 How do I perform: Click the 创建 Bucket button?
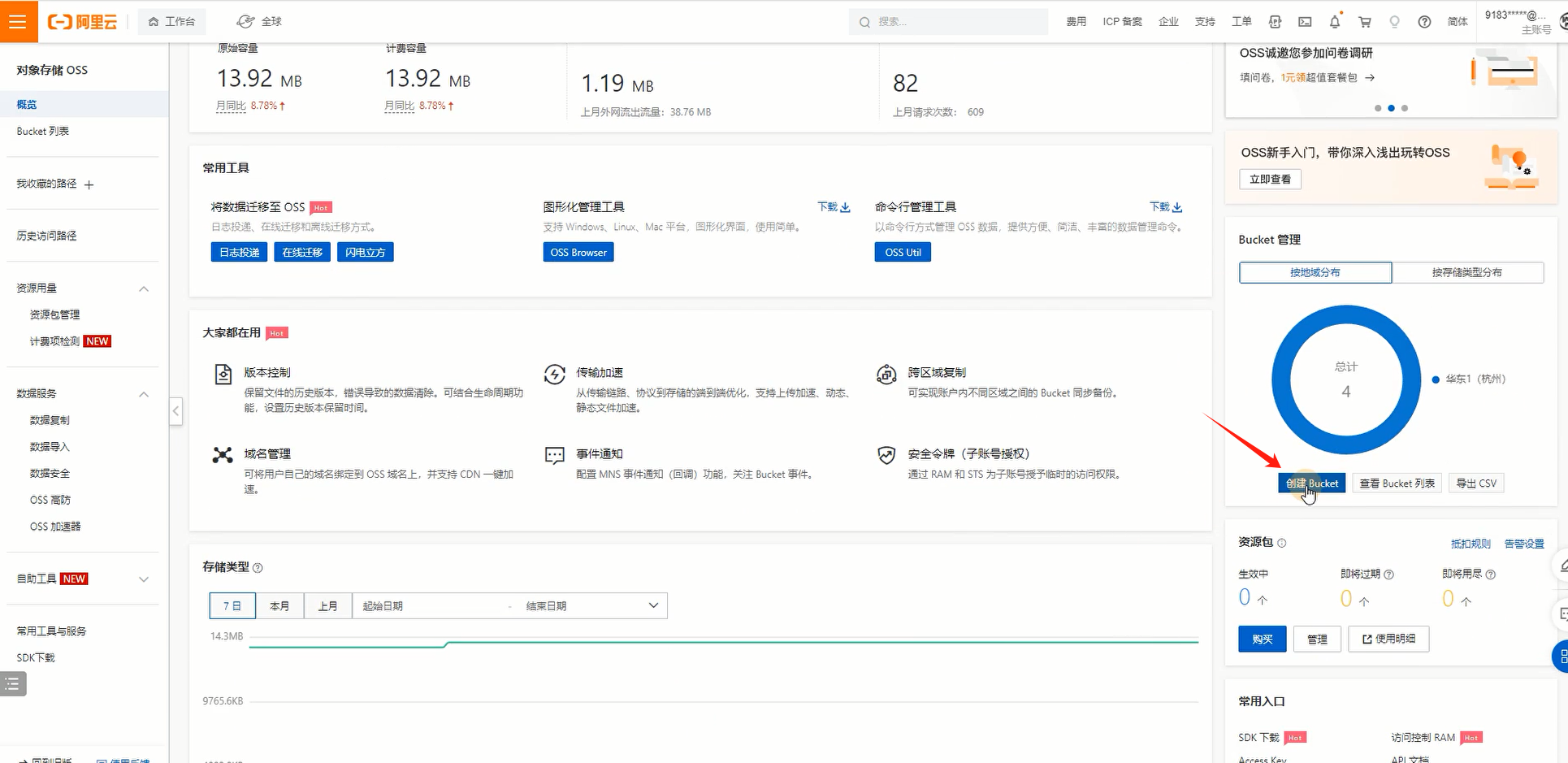(1312, 483)
